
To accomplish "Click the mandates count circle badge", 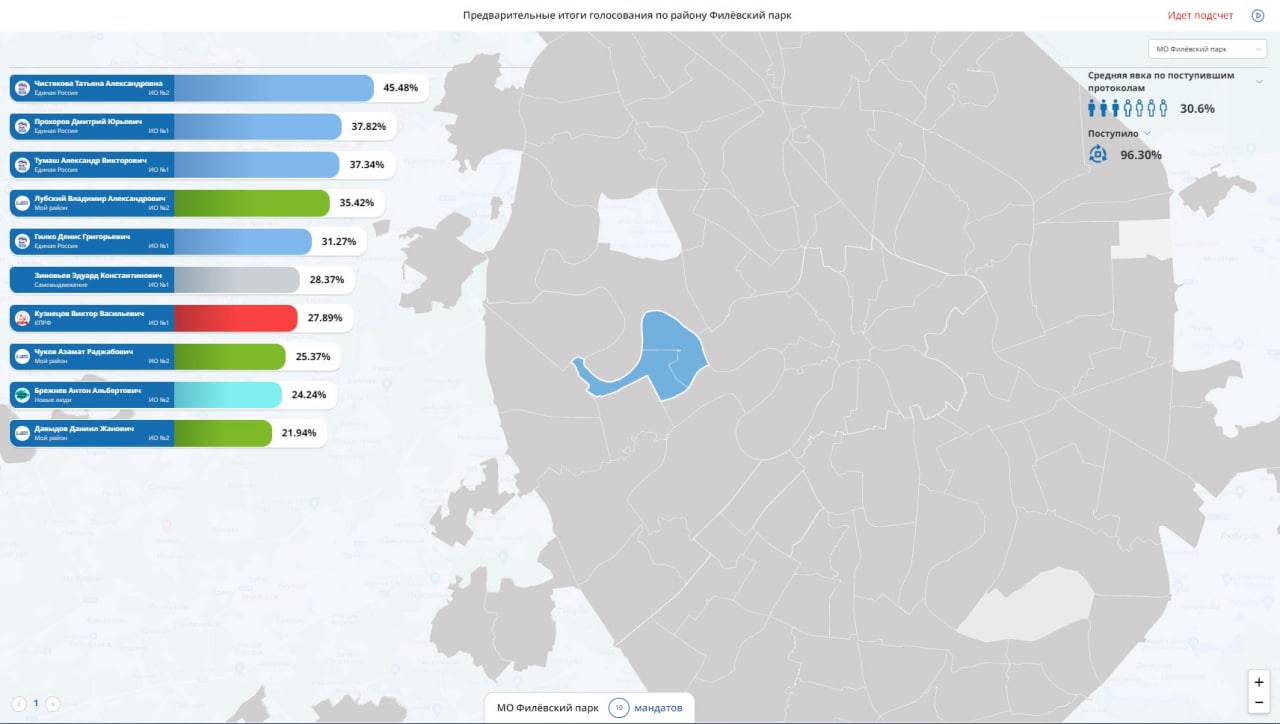I will tap(619, 708).
